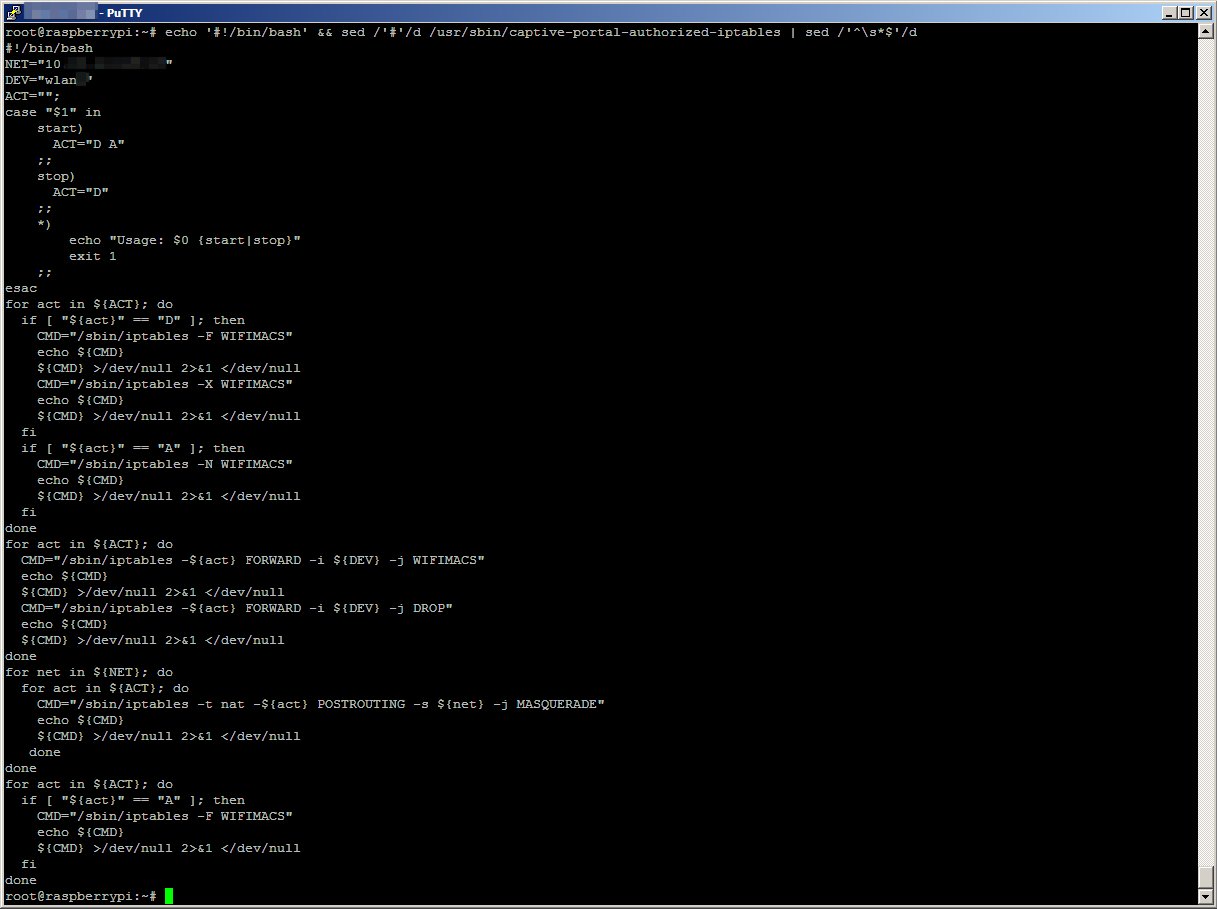Minimize the PuTTY window

click(x=1168, y=12)
